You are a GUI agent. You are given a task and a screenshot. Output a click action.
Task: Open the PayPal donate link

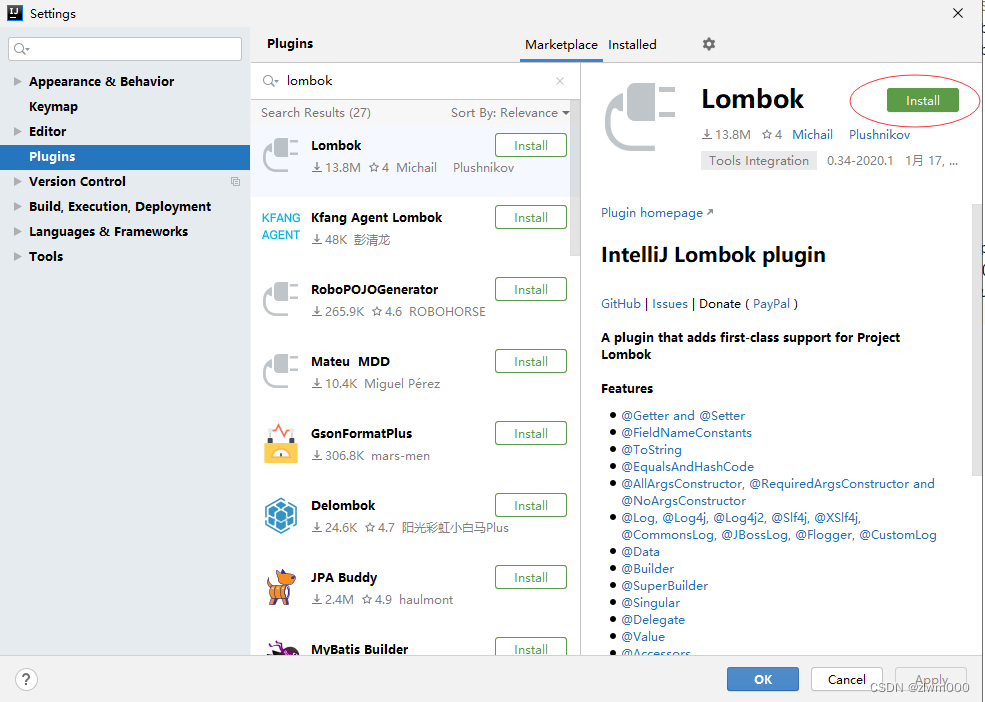click(x=771, y=304)
